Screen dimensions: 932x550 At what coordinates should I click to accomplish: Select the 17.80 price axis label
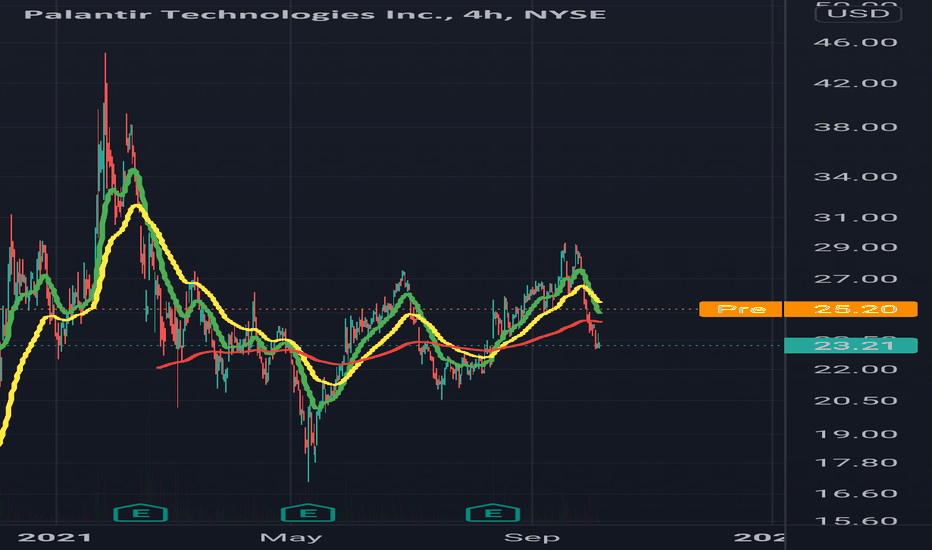coord(855,463)
